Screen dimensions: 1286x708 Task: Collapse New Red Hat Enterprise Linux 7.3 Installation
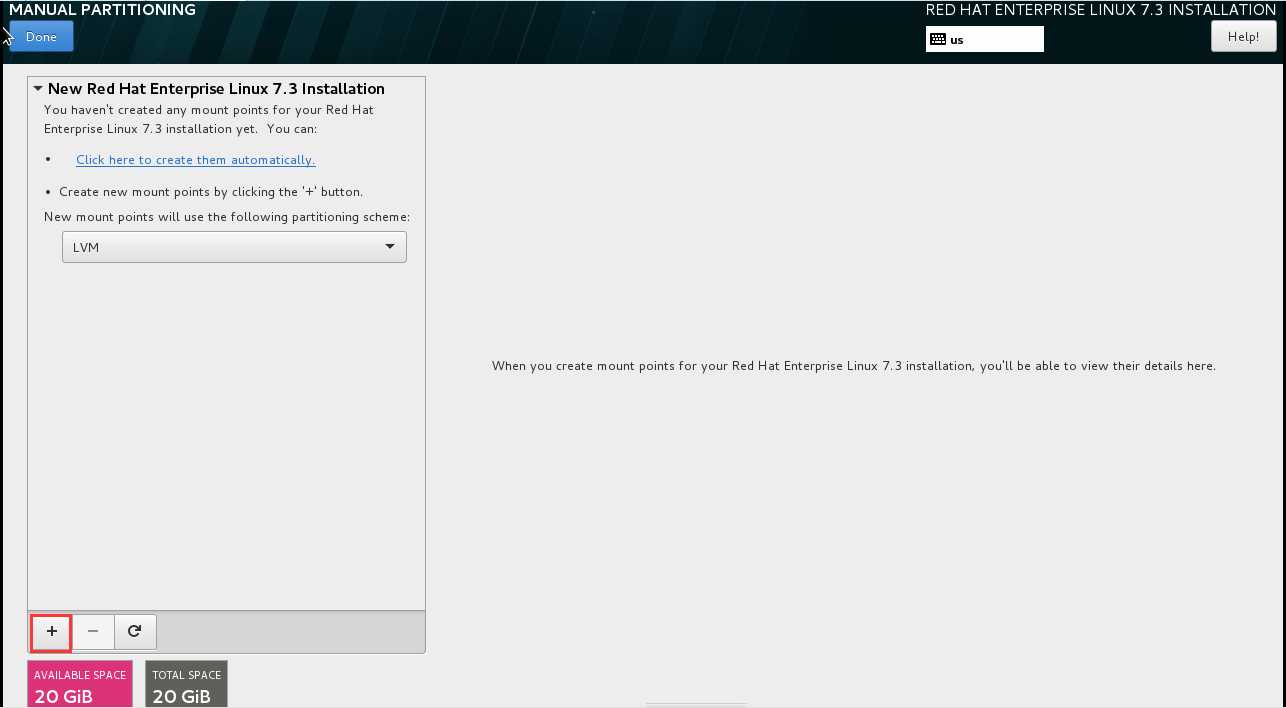pos(38,89)
